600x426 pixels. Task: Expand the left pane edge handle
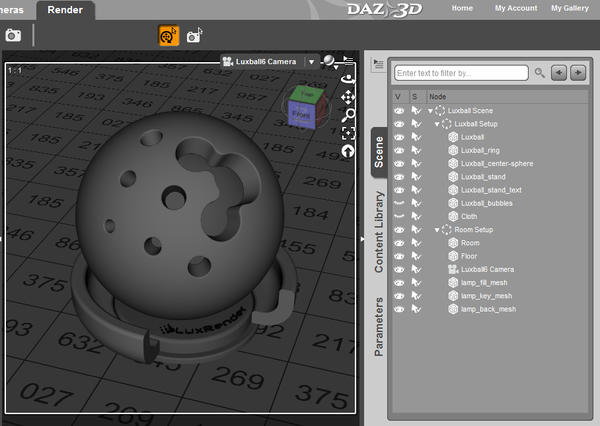click(x=1, y=239)
